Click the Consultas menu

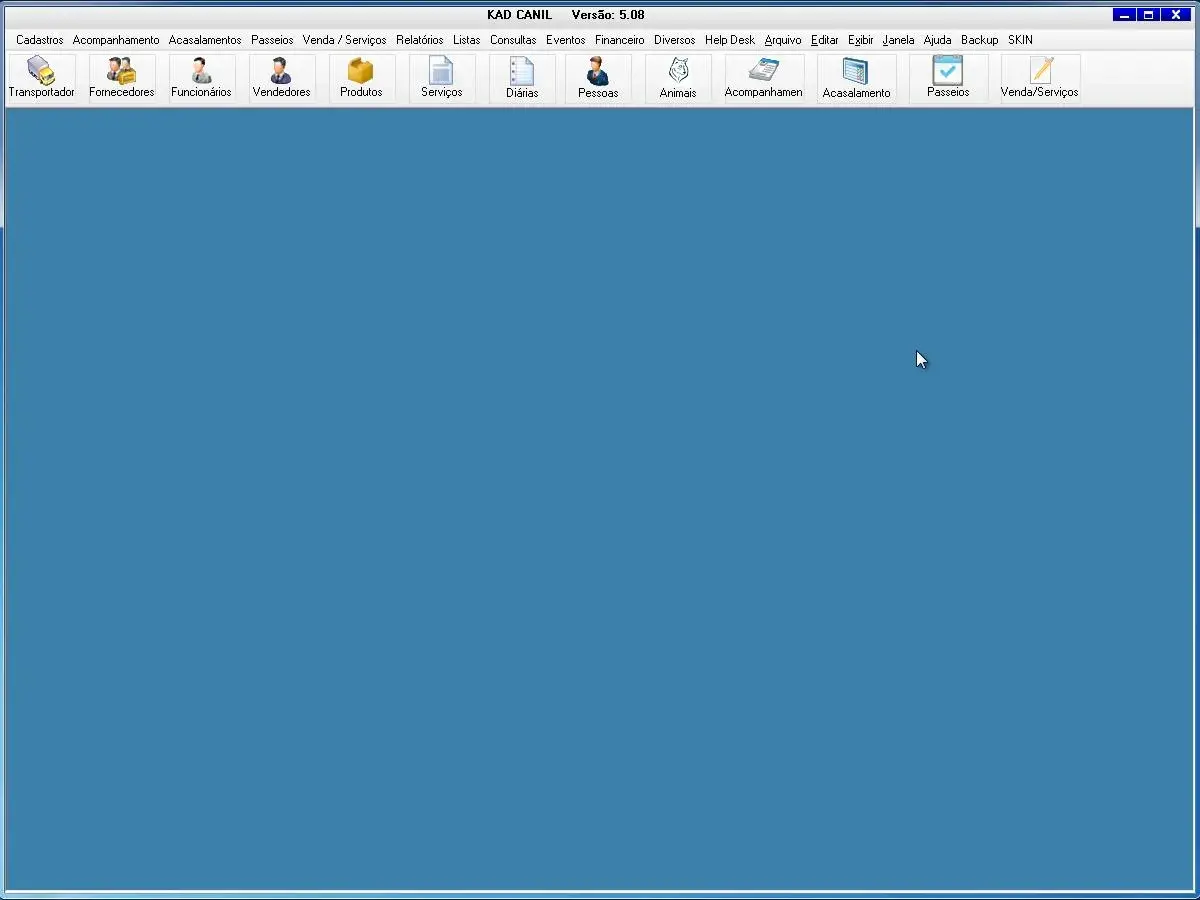(513, 40)
